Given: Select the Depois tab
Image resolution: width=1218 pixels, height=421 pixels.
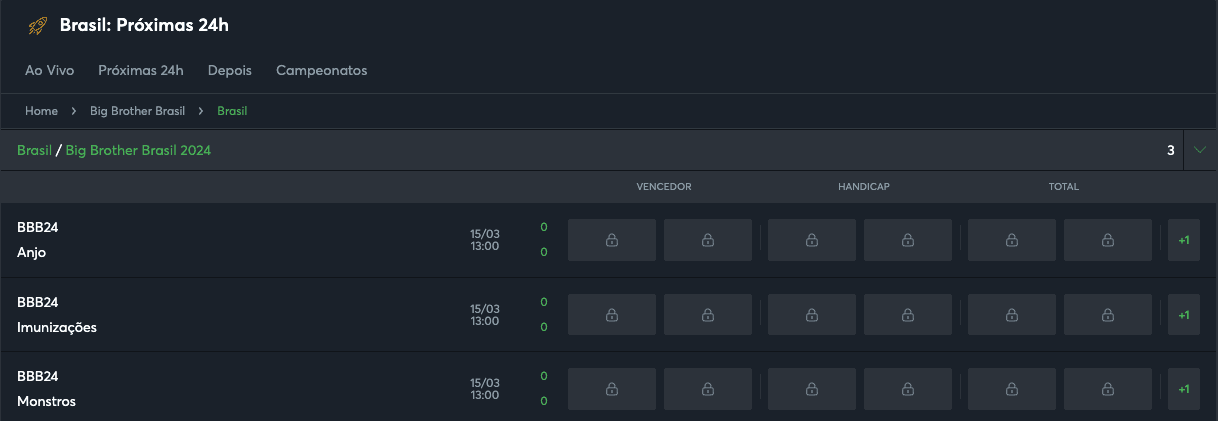Looking at the screenshot, I should coord(230,71).
